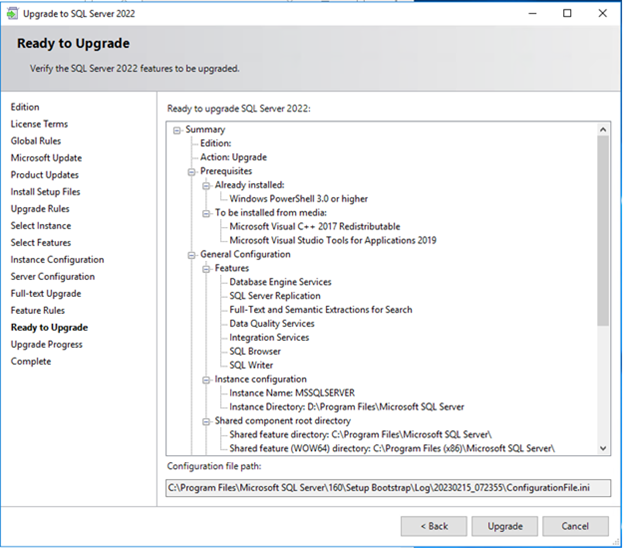Screen dimensions: 624x549
Task: Select SQL Server Replication feature
Action: tap(275, 296)
